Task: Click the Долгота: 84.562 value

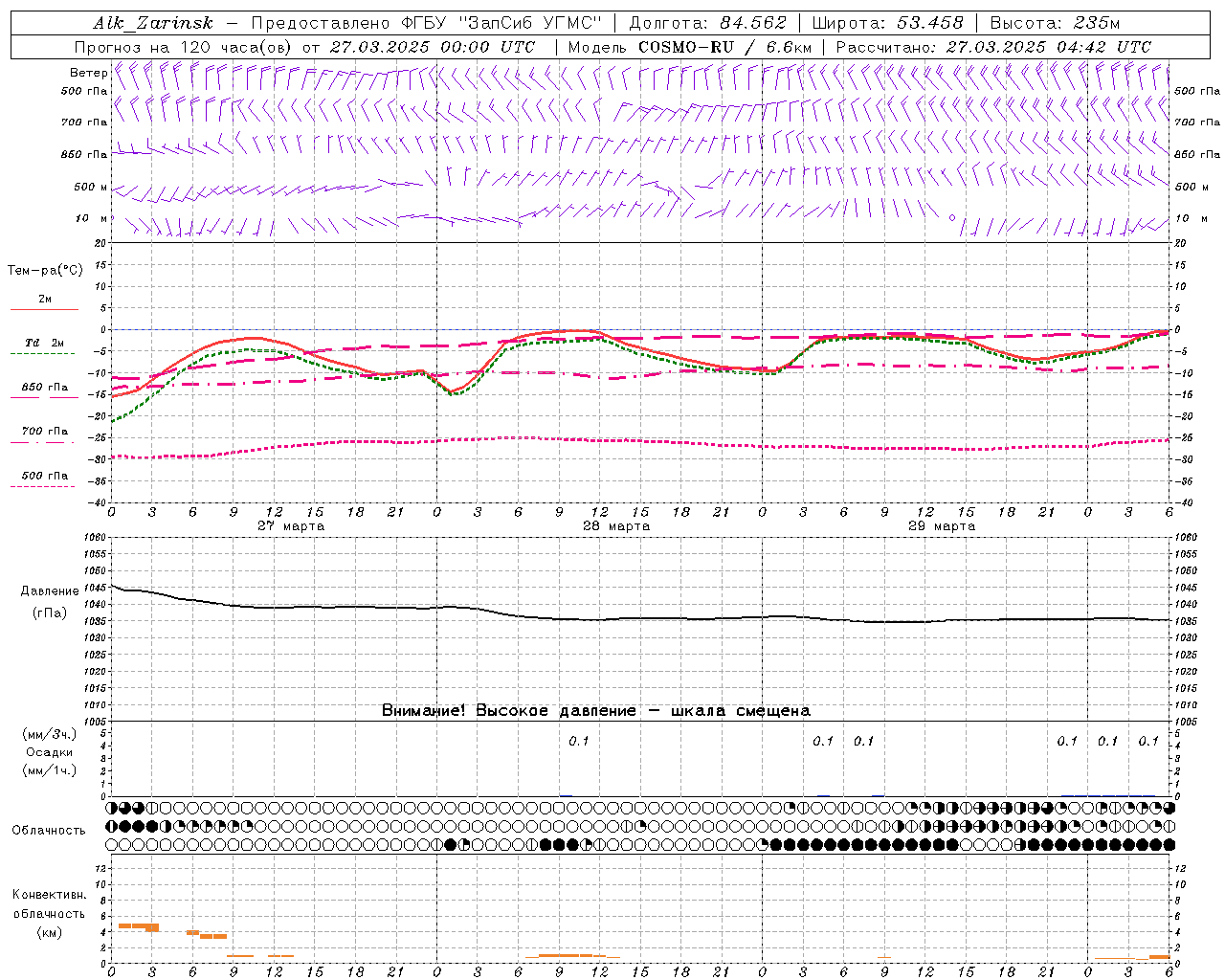Action: coord(707,23)
